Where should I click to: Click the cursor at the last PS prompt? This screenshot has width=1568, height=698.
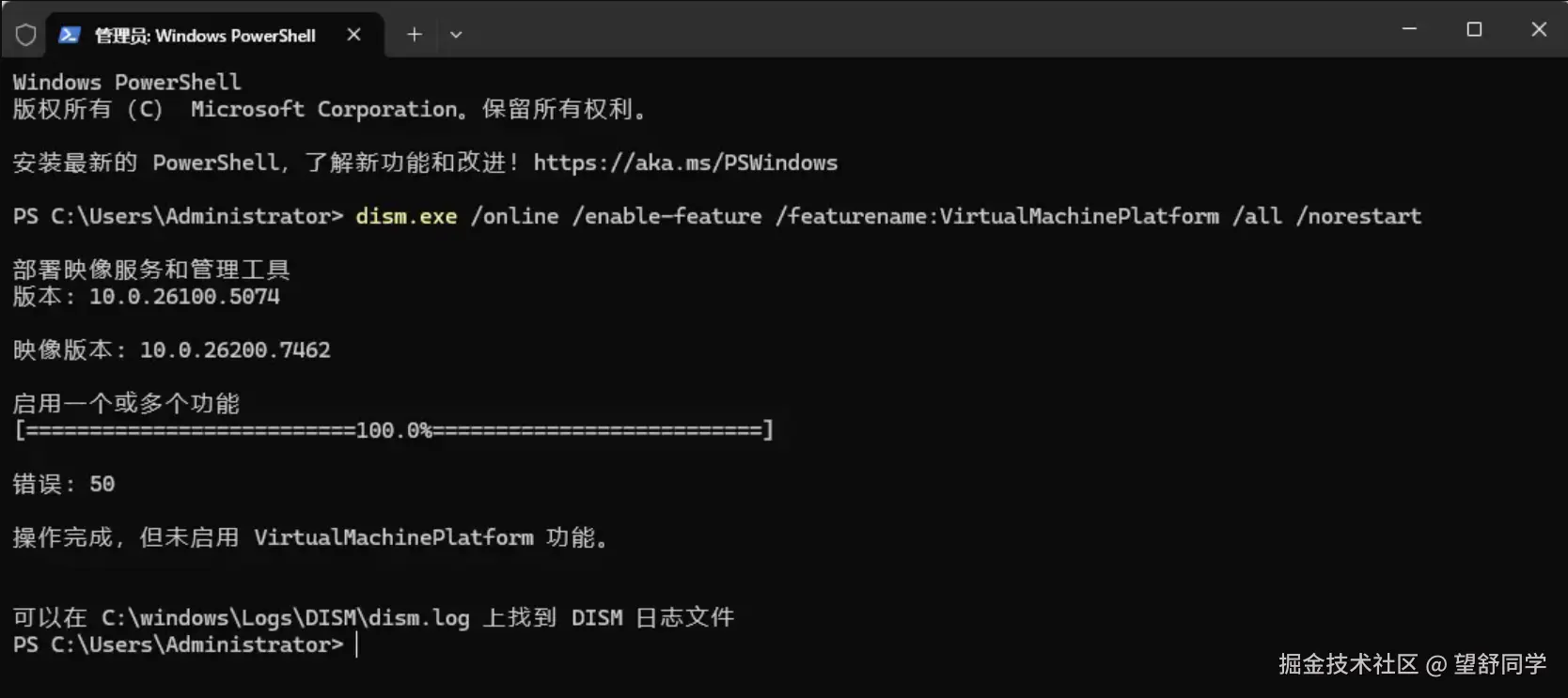pos(357,644)
